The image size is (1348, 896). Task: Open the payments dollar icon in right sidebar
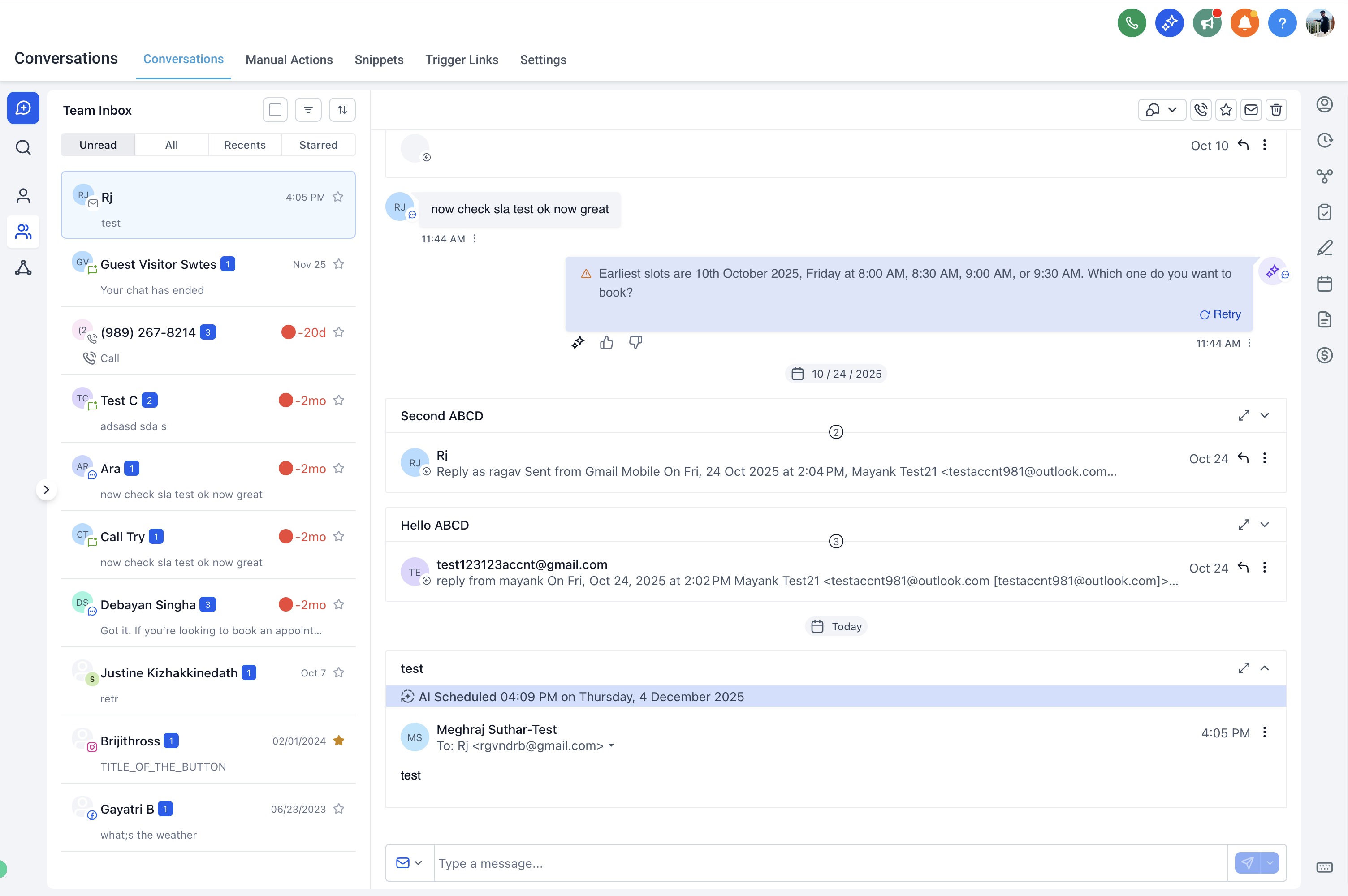click(x=1324, y=355)
